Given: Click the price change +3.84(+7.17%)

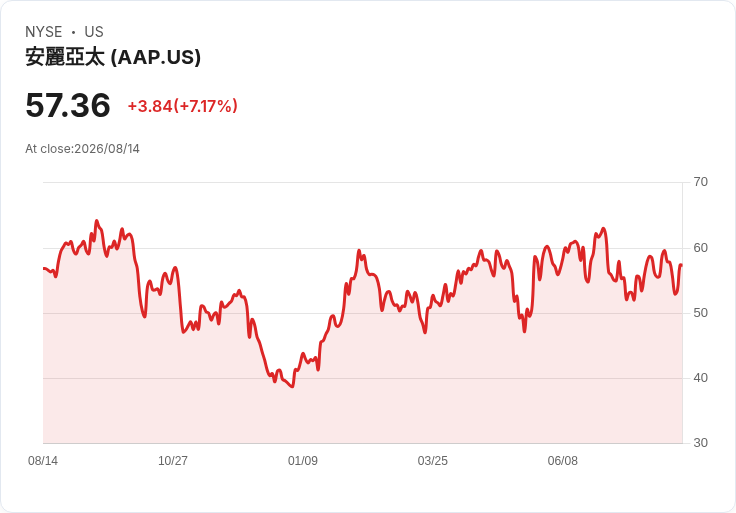Looking at the screenshot, I should pyautogui.click(x=183, y=106).
